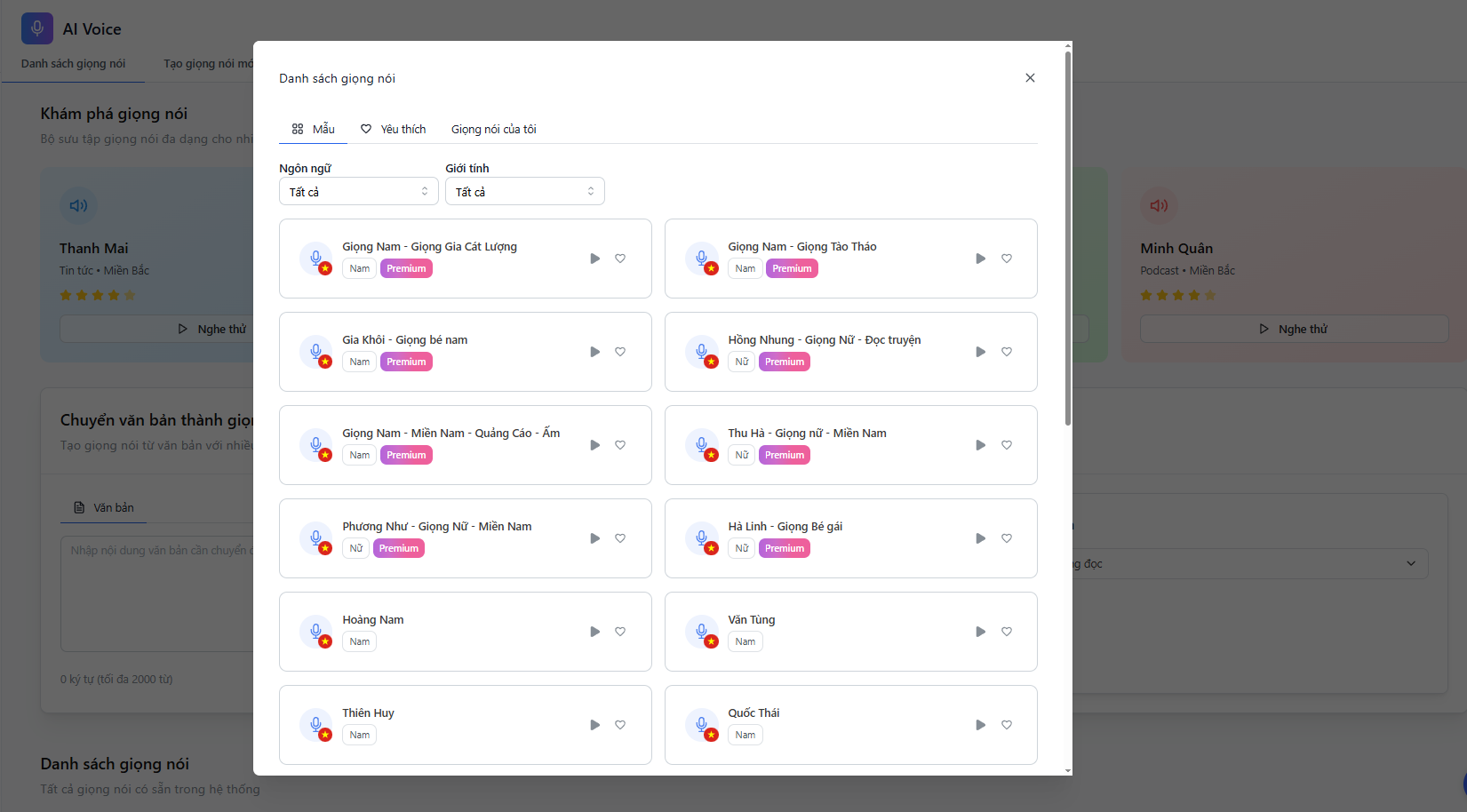Image resolution: width=1467 pixels, height=812 pixels.
Task: Click microphone icon of Thu Hà voice
Action: point(701,445)
